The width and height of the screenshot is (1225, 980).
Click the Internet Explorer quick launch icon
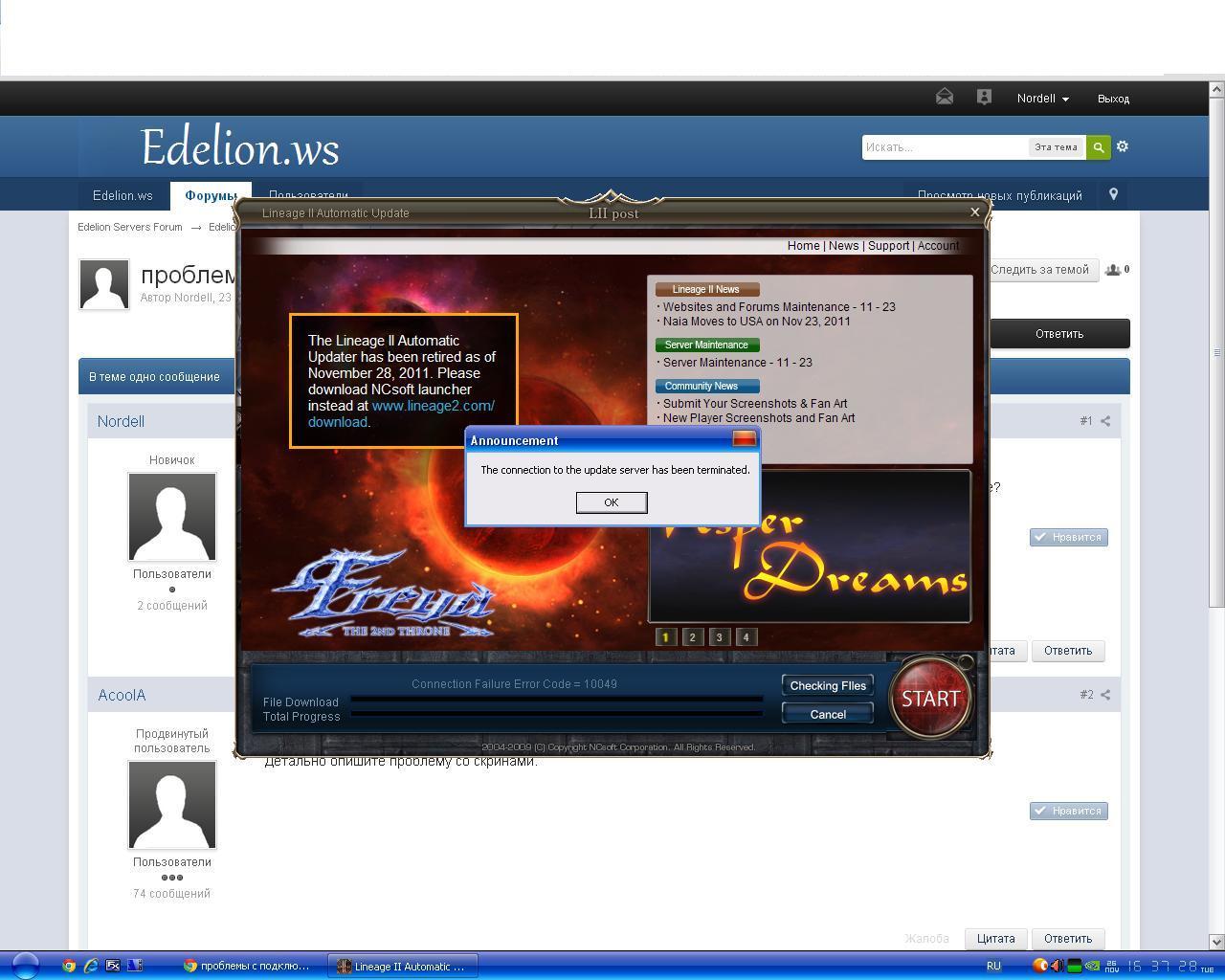(x=91, y=966)
